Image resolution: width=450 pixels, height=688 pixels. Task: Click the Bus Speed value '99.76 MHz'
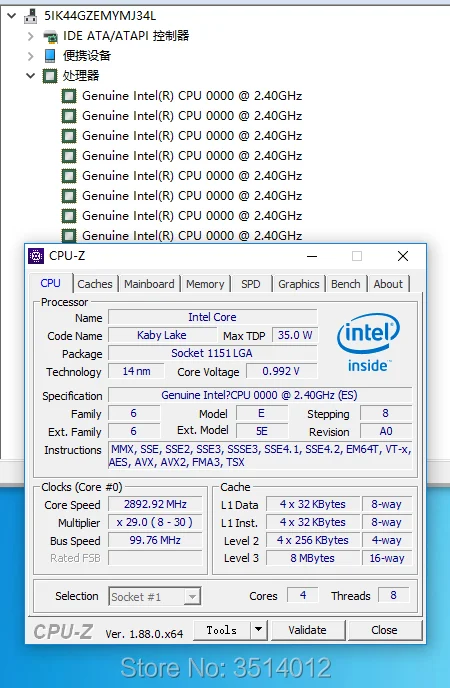point(155,540)
